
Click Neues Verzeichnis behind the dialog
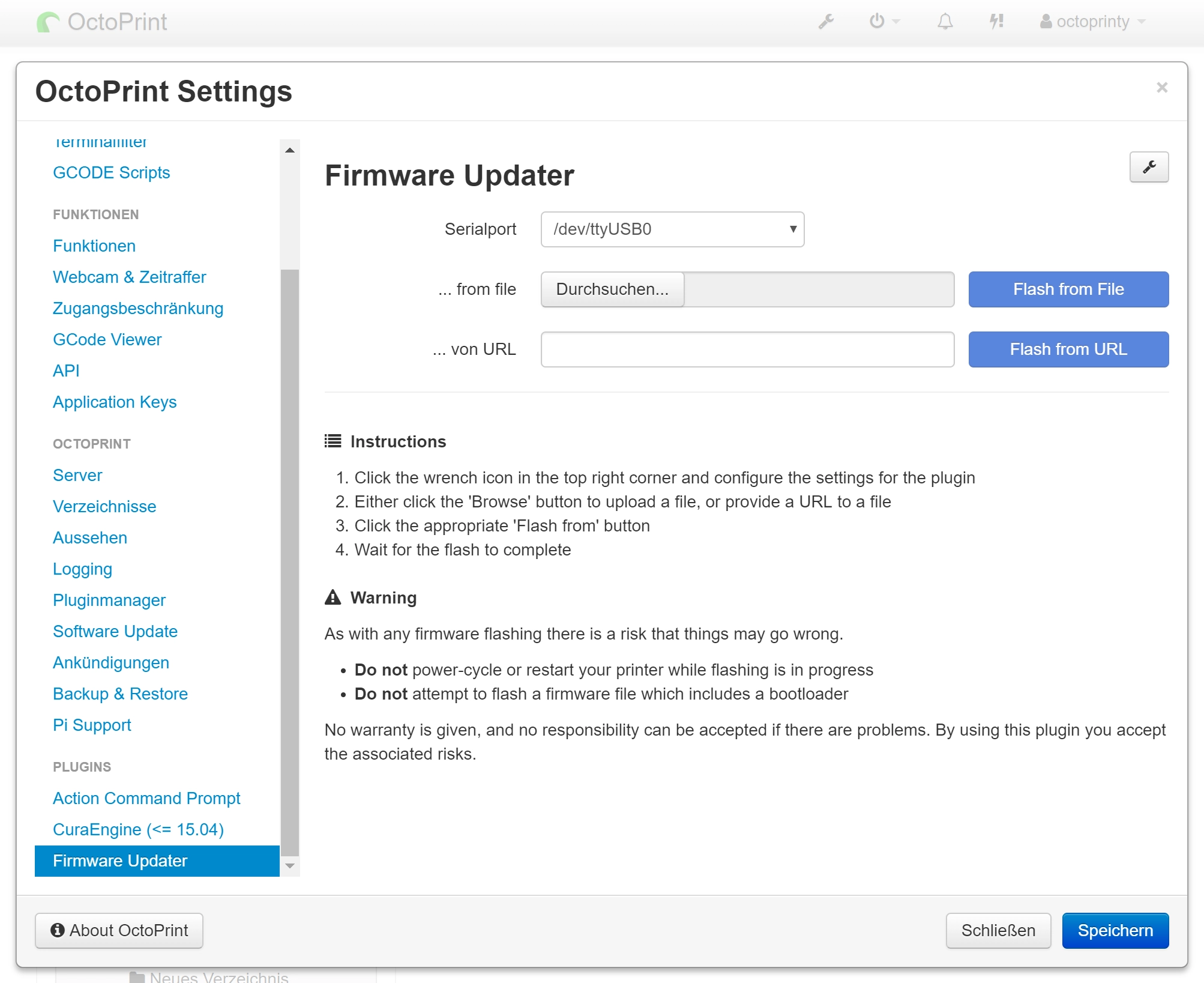[x=209, y=977]
